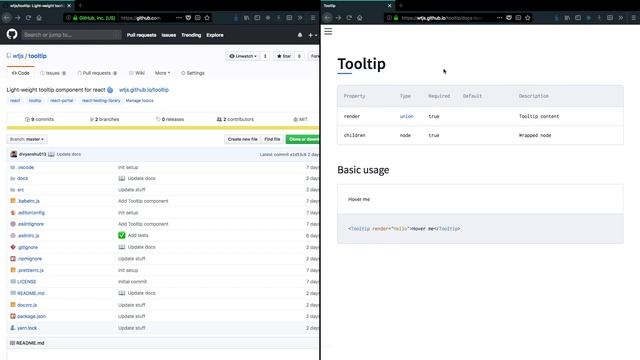
Task: View the 9 commits link
Action: (x=40, y=119)
